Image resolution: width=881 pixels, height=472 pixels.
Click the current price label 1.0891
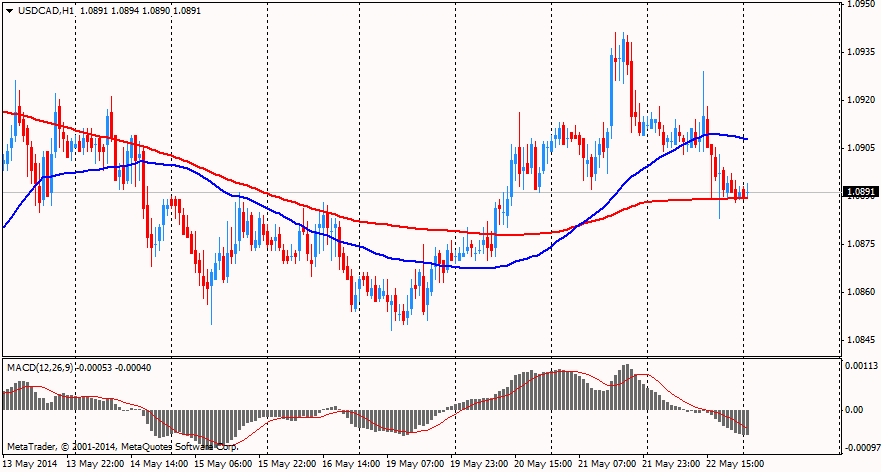(x=860, y=192)
